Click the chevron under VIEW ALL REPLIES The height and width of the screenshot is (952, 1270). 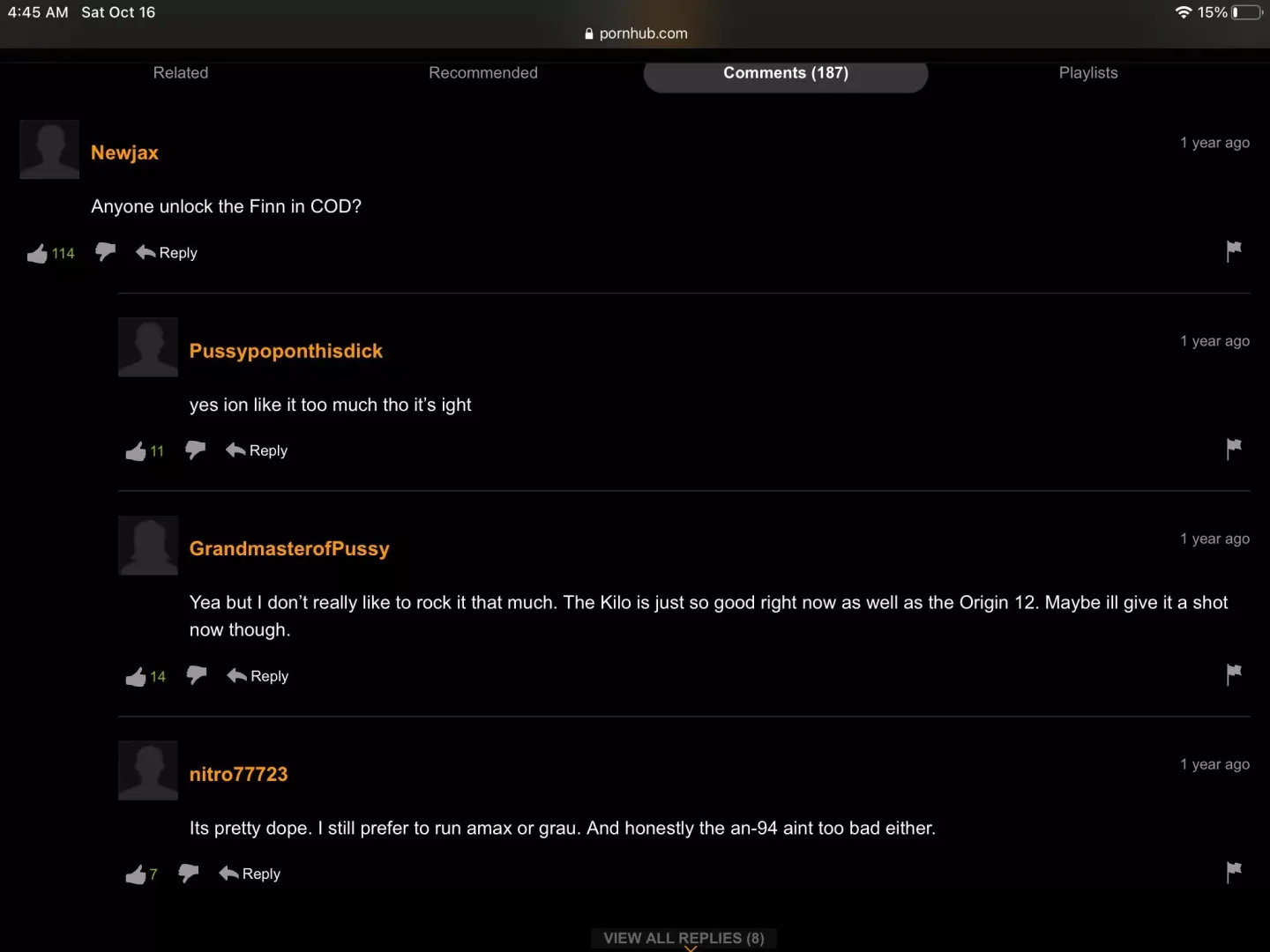[x=689, y=951]
